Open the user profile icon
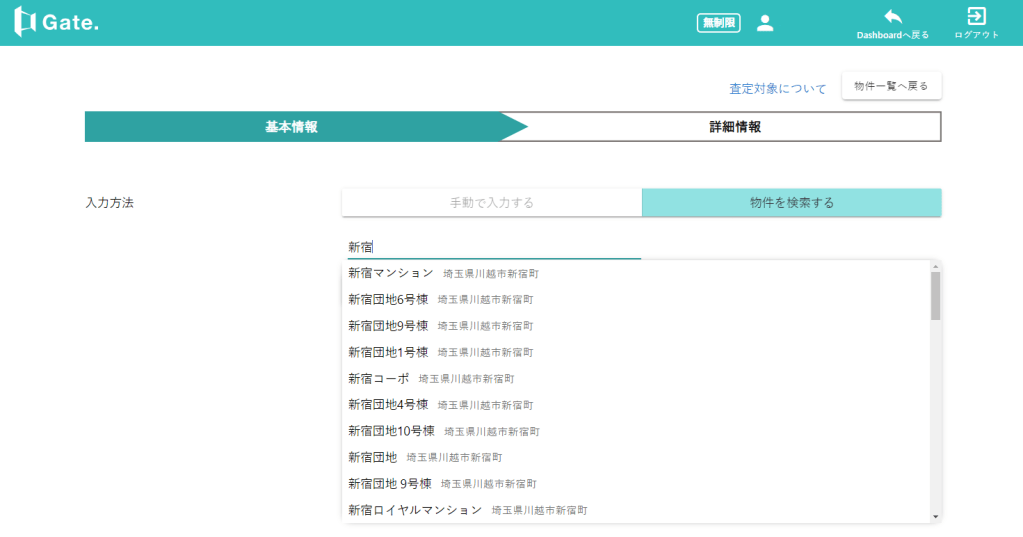 tap(765, 23)
